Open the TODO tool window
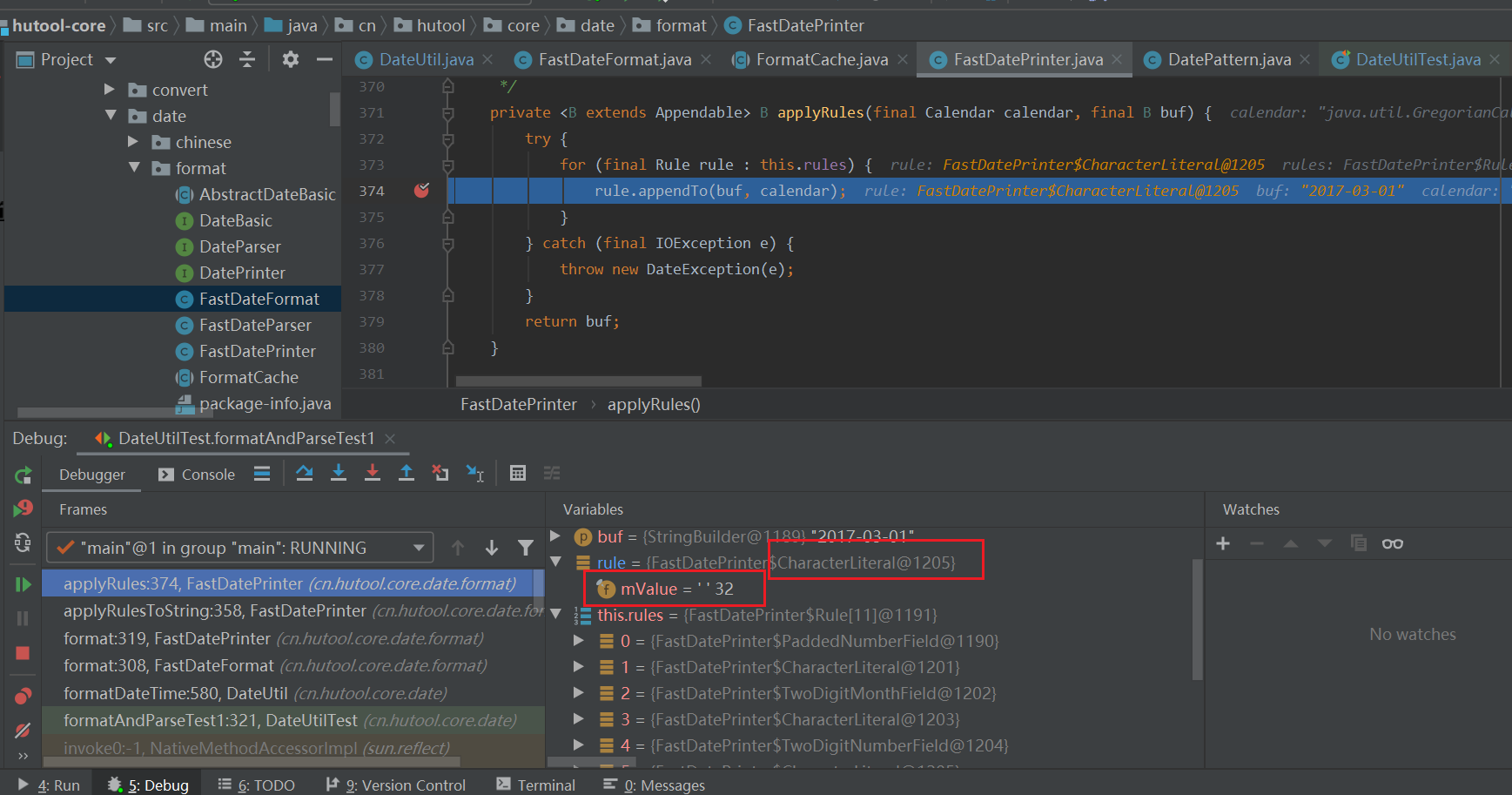Screen dimensions: 1512x795 (x=257, y=785)
